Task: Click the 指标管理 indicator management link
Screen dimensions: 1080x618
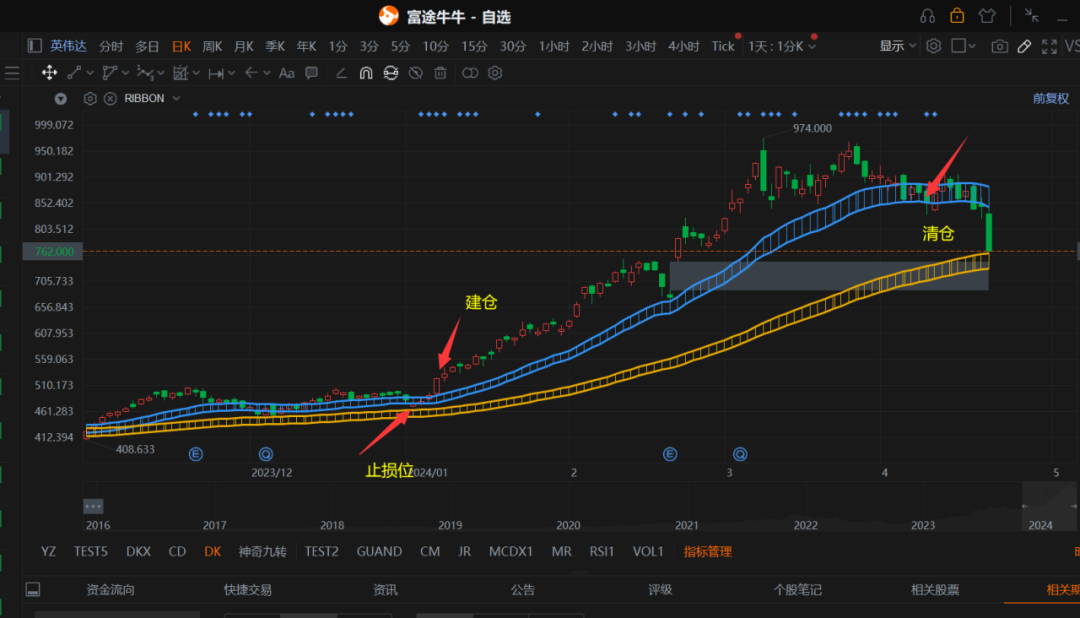Action: coord(707,551)
